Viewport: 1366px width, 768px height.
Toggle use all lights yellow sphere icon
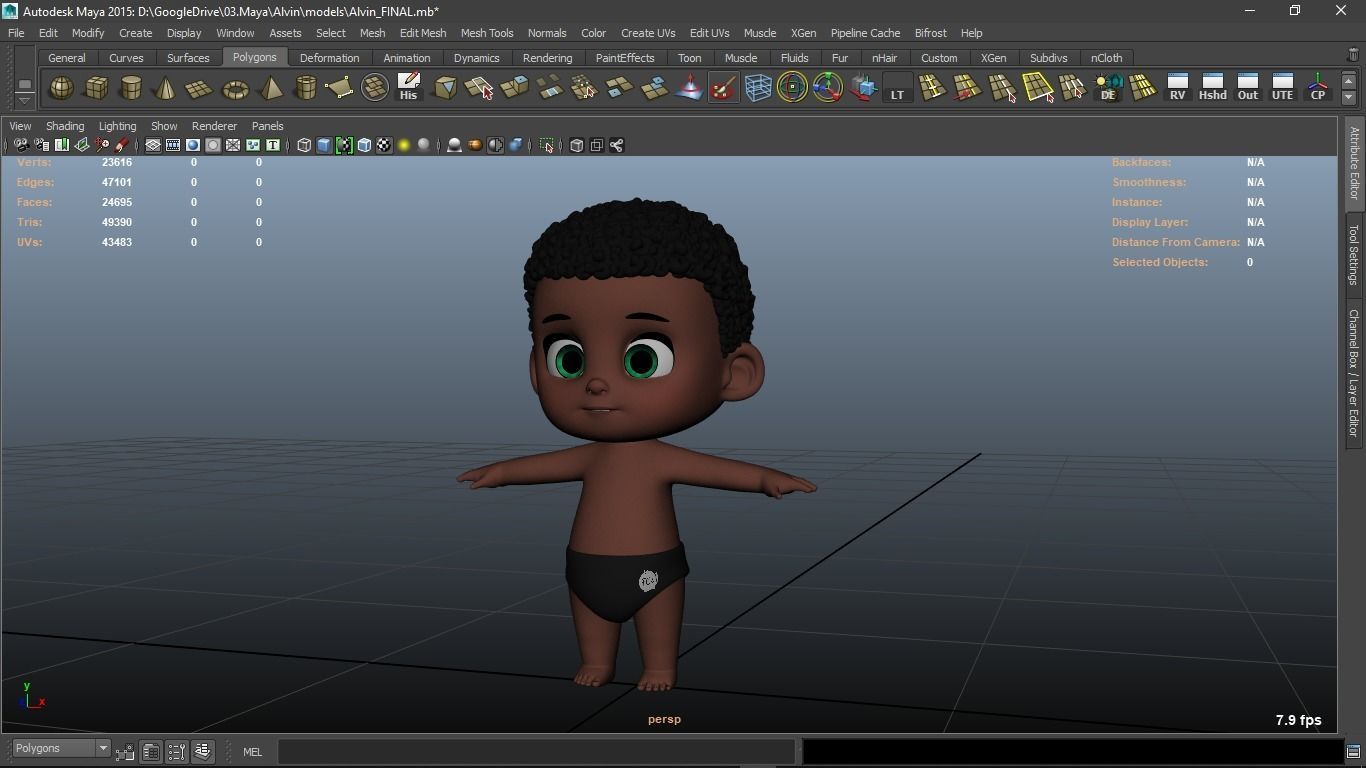pos(404,145)
